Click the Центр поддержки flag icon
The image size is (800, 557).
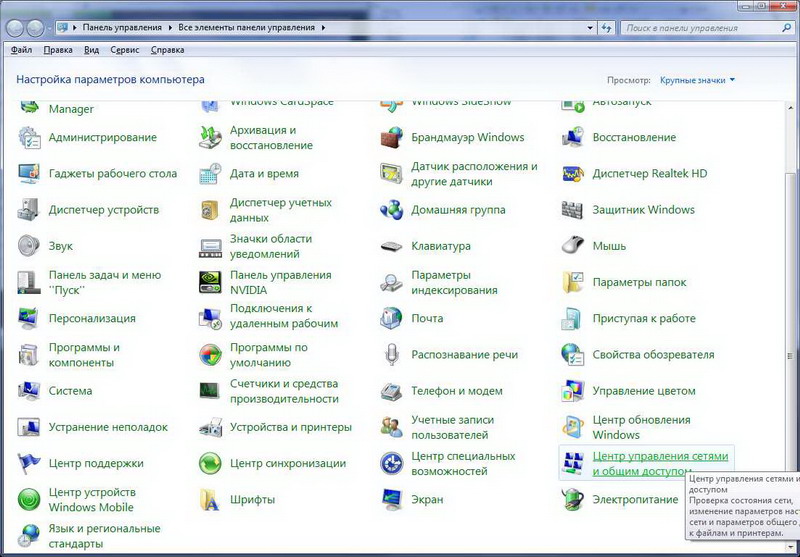tap(29, 464)
